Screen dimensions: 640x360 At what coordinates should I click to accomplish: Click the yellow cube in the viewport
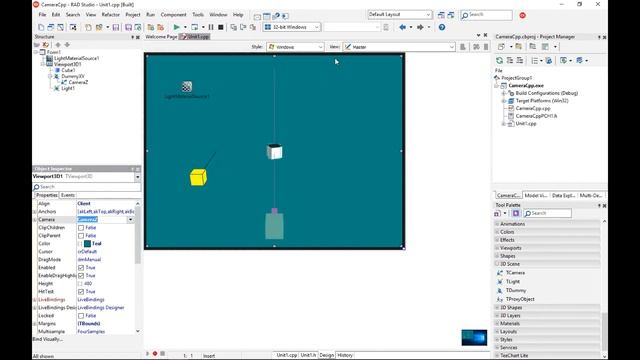point(198,178)
